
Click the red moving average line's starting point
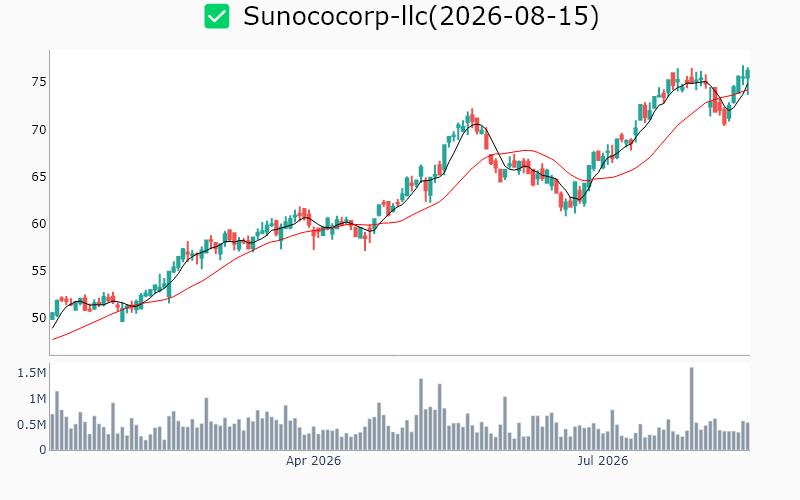(53, 339)
